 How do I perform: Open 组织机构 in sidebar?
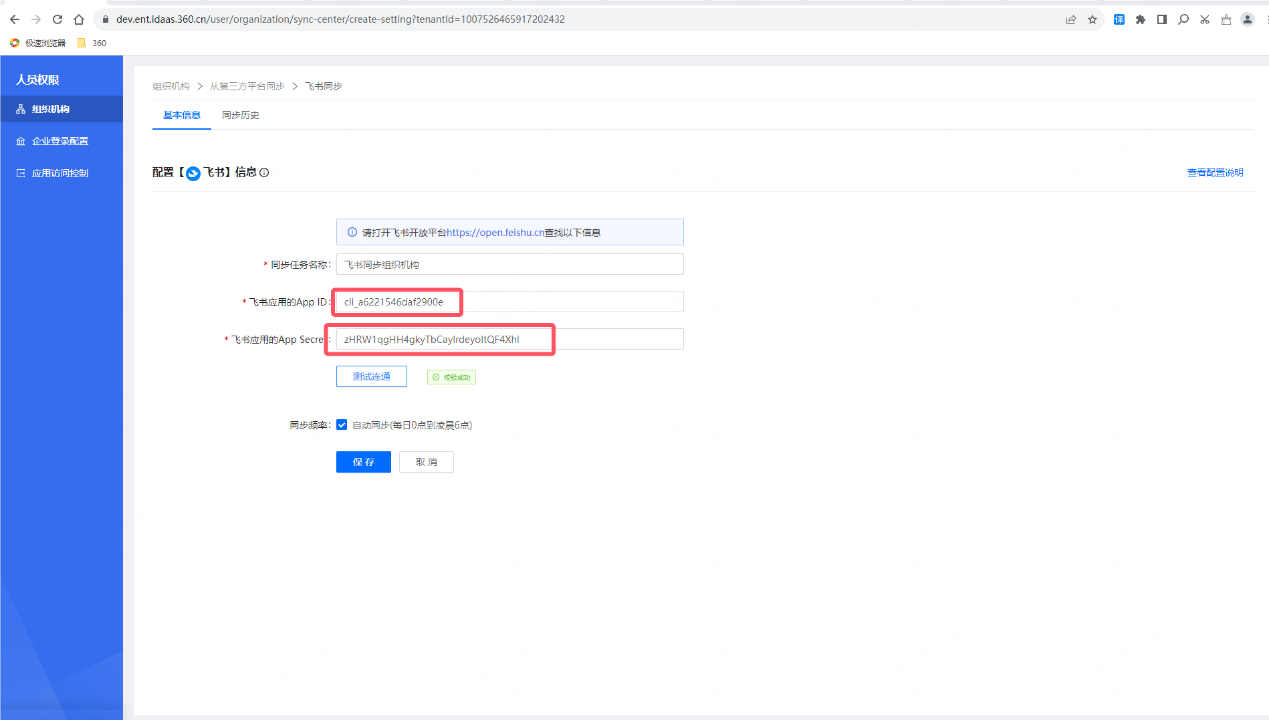pos(61,109)
